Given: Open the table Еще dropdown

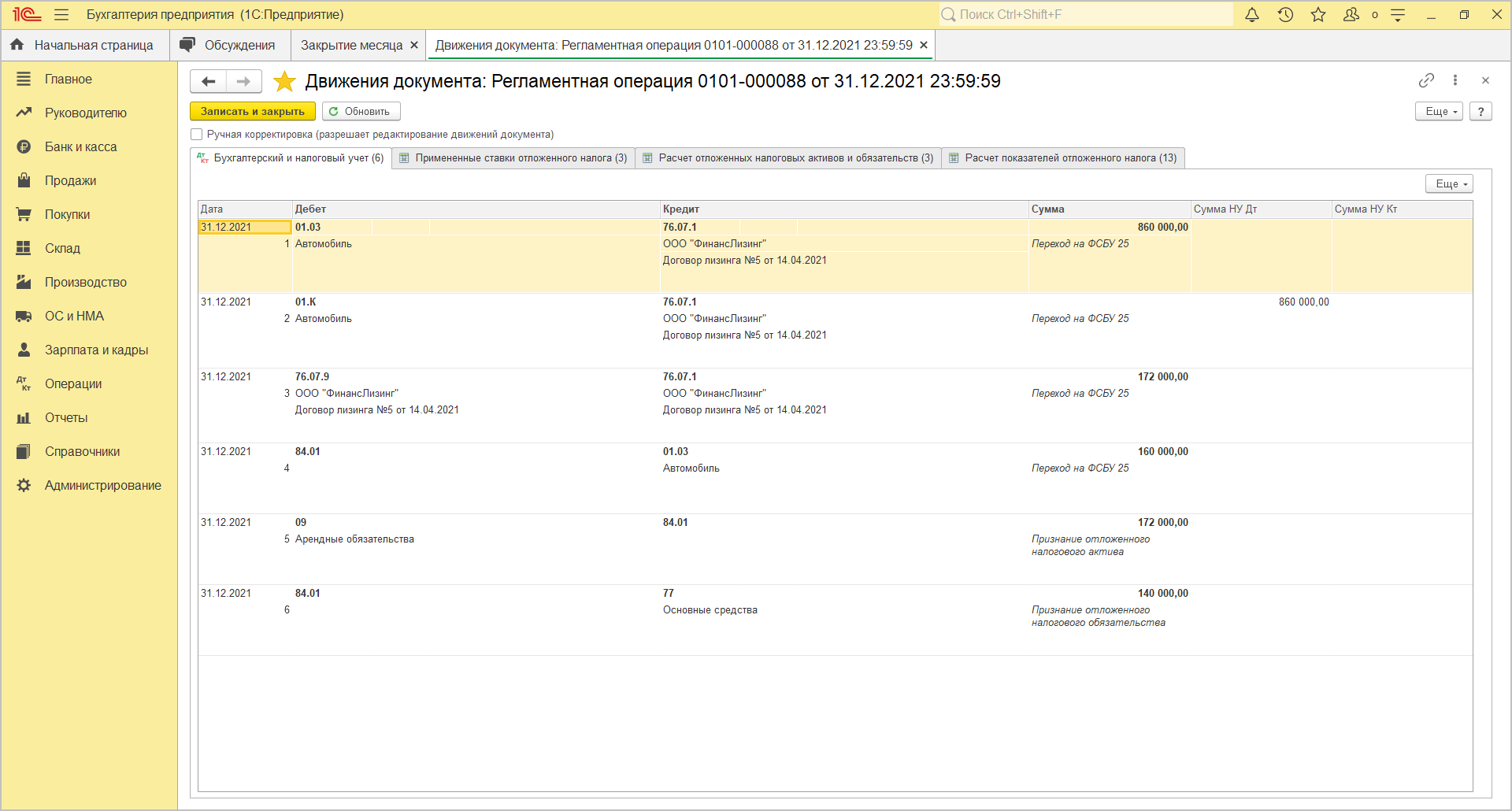Looking at the screenshot, I should pyautogui.click(x=1449, y=183).
